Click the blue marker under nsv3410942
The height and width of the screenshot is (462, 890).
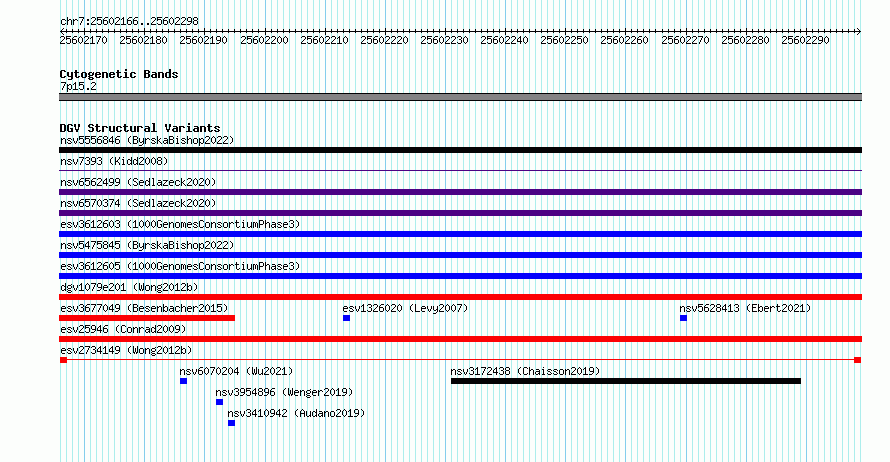[x=232, y=423]
